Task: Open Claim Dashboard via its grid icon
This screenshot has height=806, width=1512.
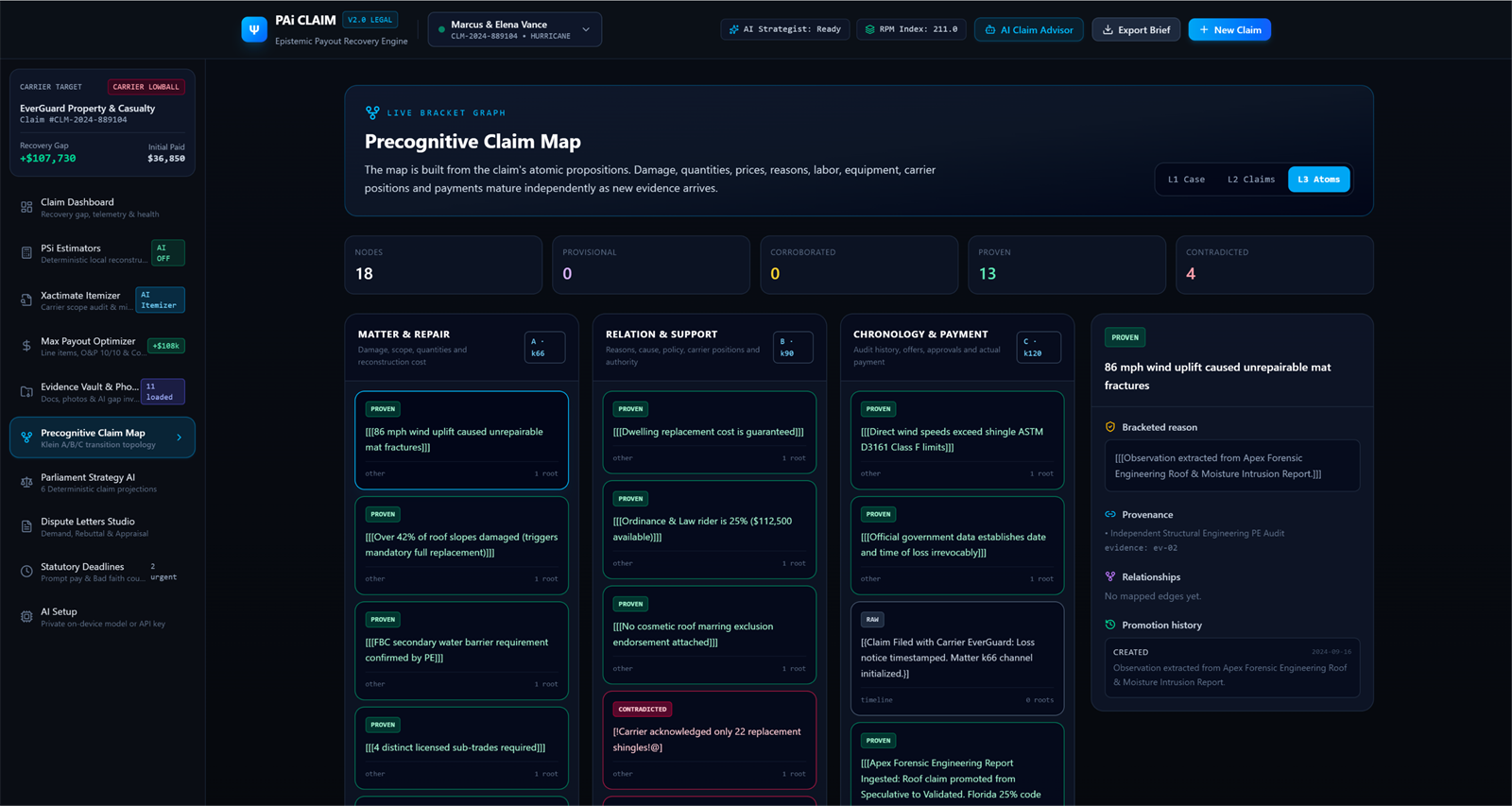Action: [26, 207]
